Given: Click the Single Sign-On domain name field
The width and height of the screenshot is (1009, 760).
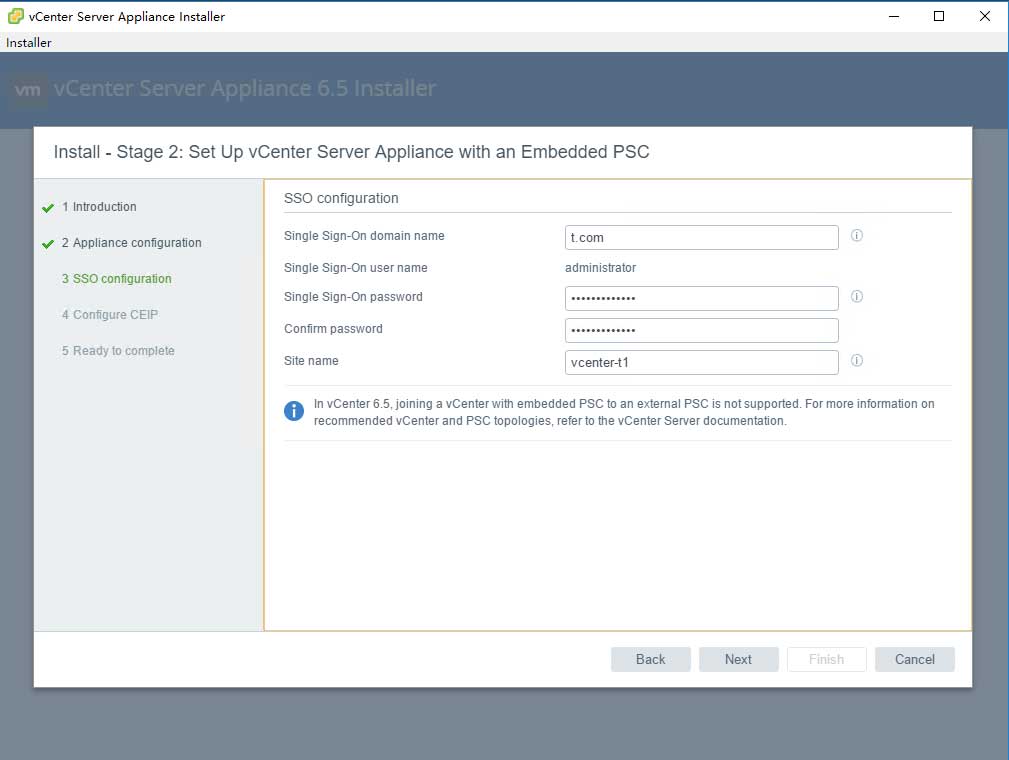Looking at the screenshot, I should click(701, 237).
